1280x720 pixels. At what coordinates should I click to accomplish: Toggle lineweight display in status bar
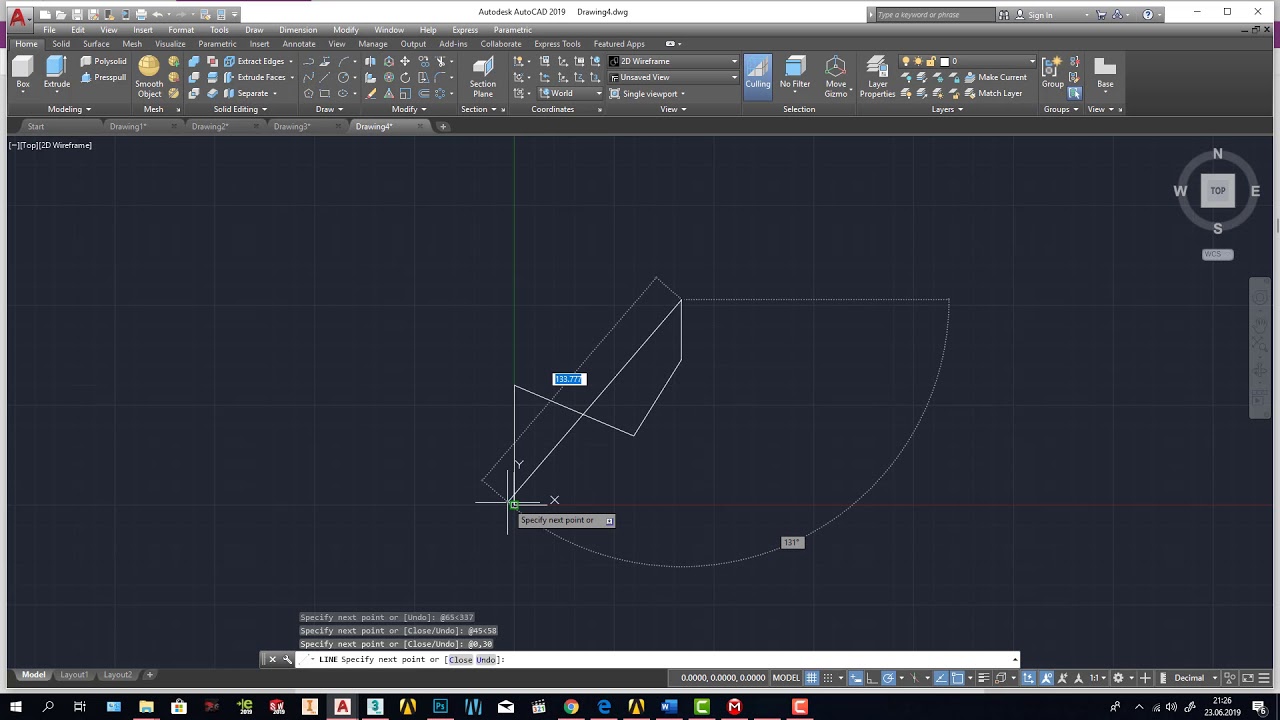pyautogui.click(x=985, y=678)
